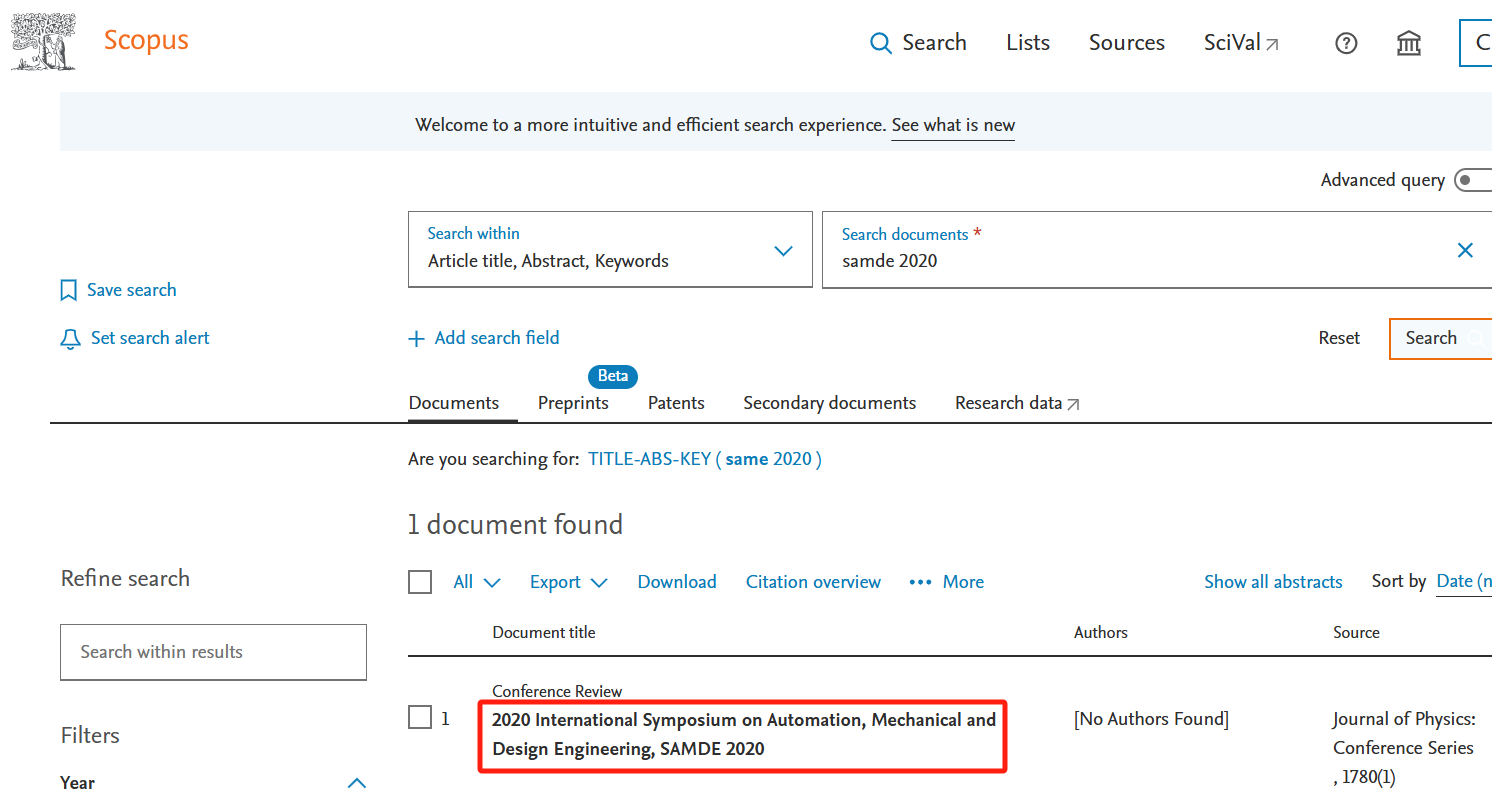The image size is (1492, 802).
Task: Click Show all abstracts
Action: point(1273,582)
